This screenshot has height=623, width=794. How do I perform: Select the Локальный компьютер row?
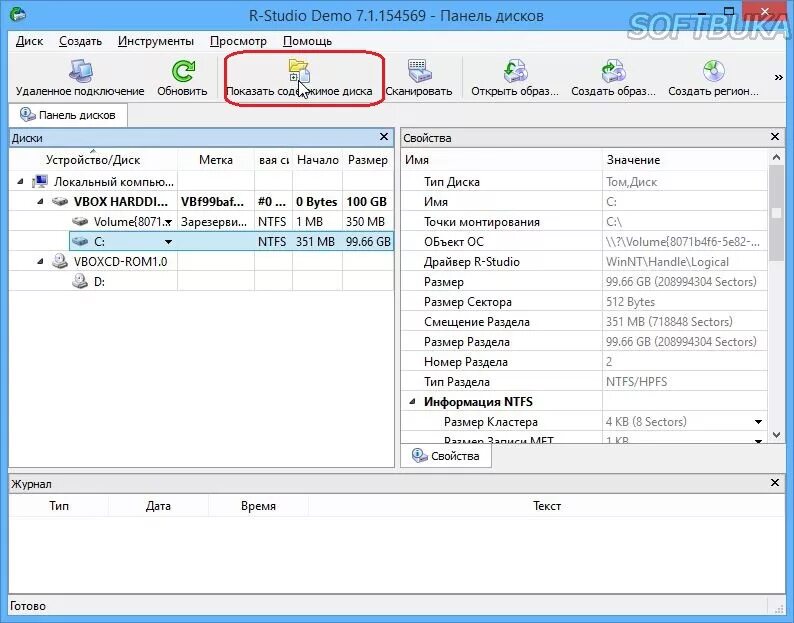click(201, 181)
